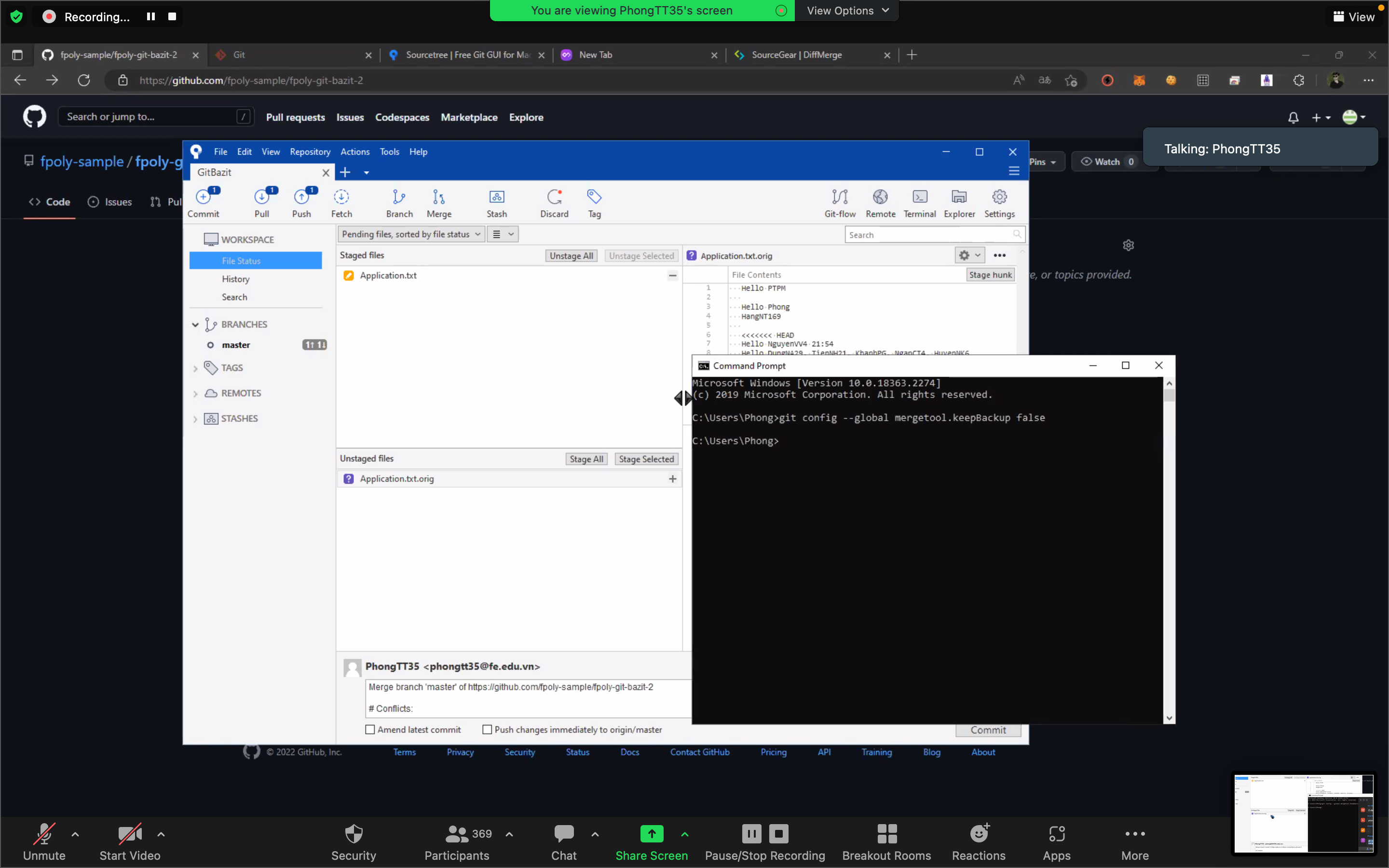Click the Pull toolbar icon

tap(262, 203)
